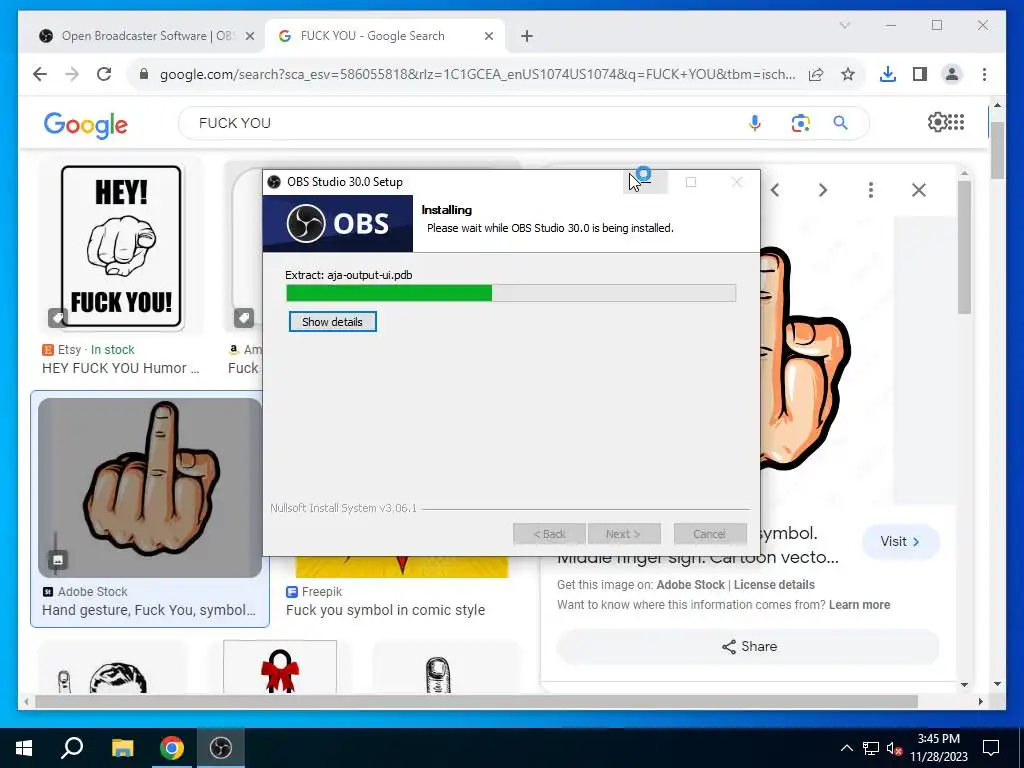
Task: Click the Share button in preview panel
Action: point(748,647)
